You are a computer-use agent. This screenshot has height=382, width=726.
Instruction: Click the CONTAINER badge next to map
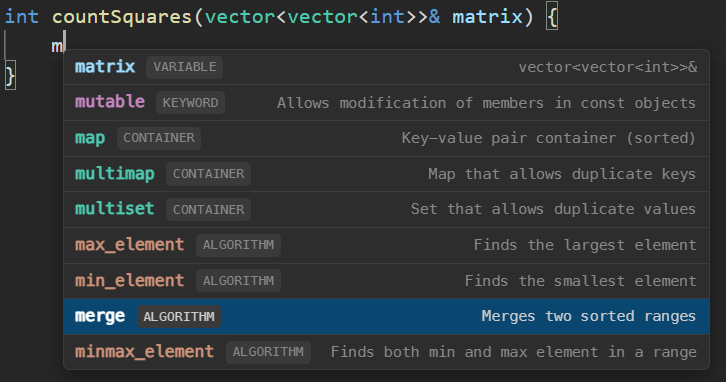coord(159,138)
